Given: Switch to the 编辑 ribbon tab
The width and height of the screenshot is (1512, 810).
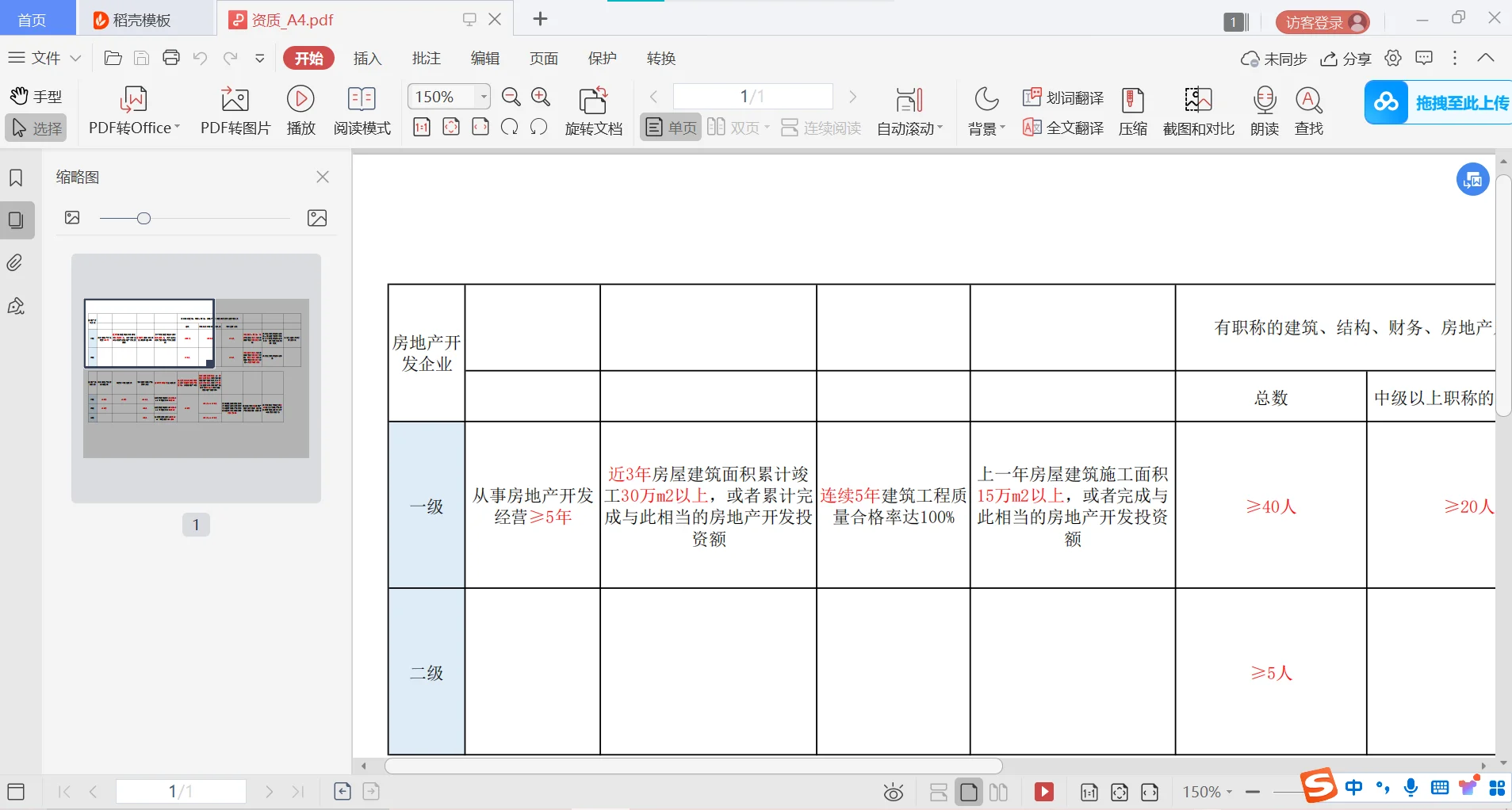Looking at the screenshot, I should pos(485,58).
